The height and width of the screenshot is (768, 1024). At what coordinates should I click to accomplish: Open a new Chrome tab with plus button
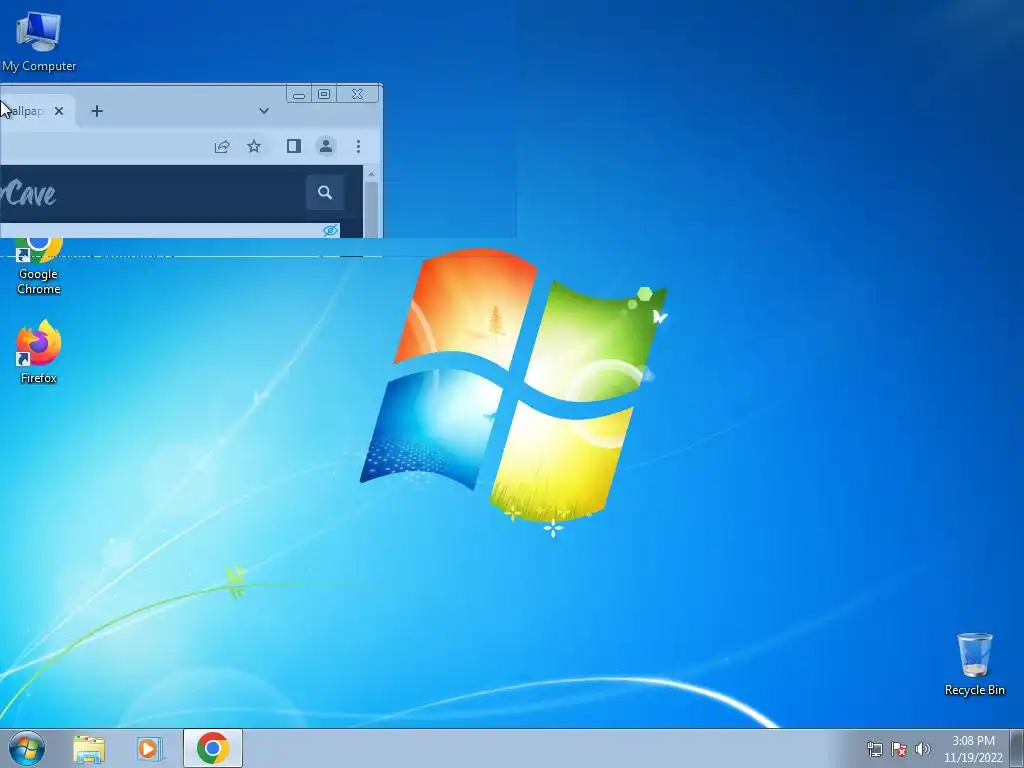[97, 111]
